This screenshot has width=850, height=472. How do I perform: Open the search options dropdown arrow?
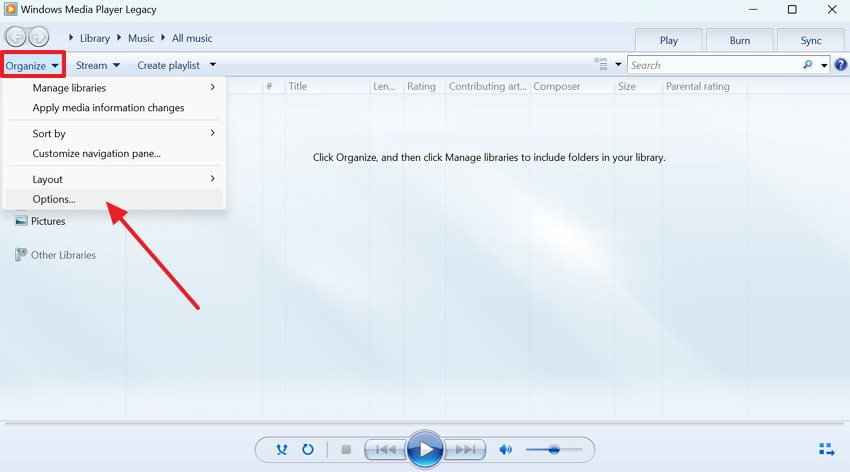point(824,66)
